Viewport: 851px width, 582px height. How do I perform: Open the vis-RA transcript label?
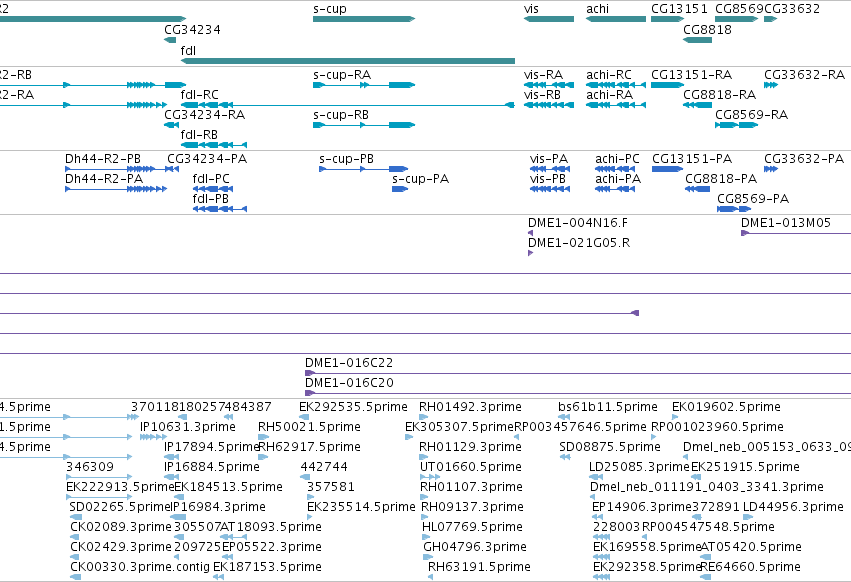[x=543, y=74]
